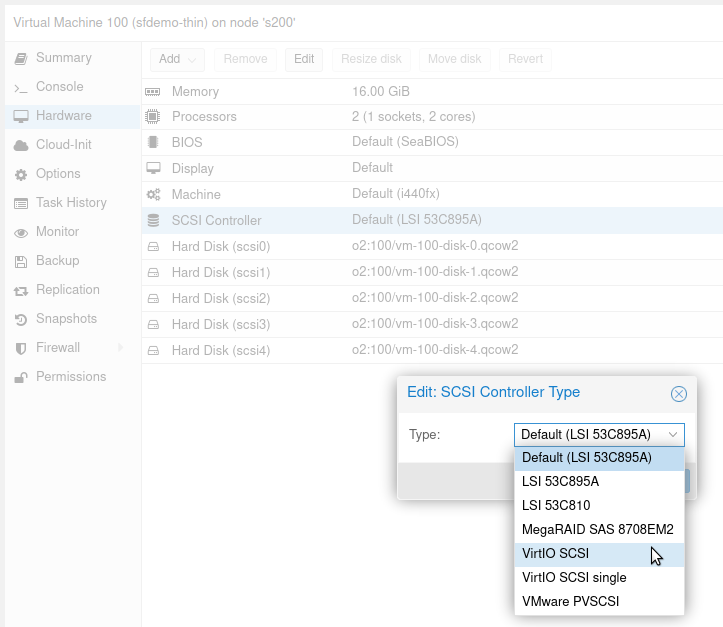
Task: Open the Add dropdown button
Action: pyautogui.click(x=177, y=59)
